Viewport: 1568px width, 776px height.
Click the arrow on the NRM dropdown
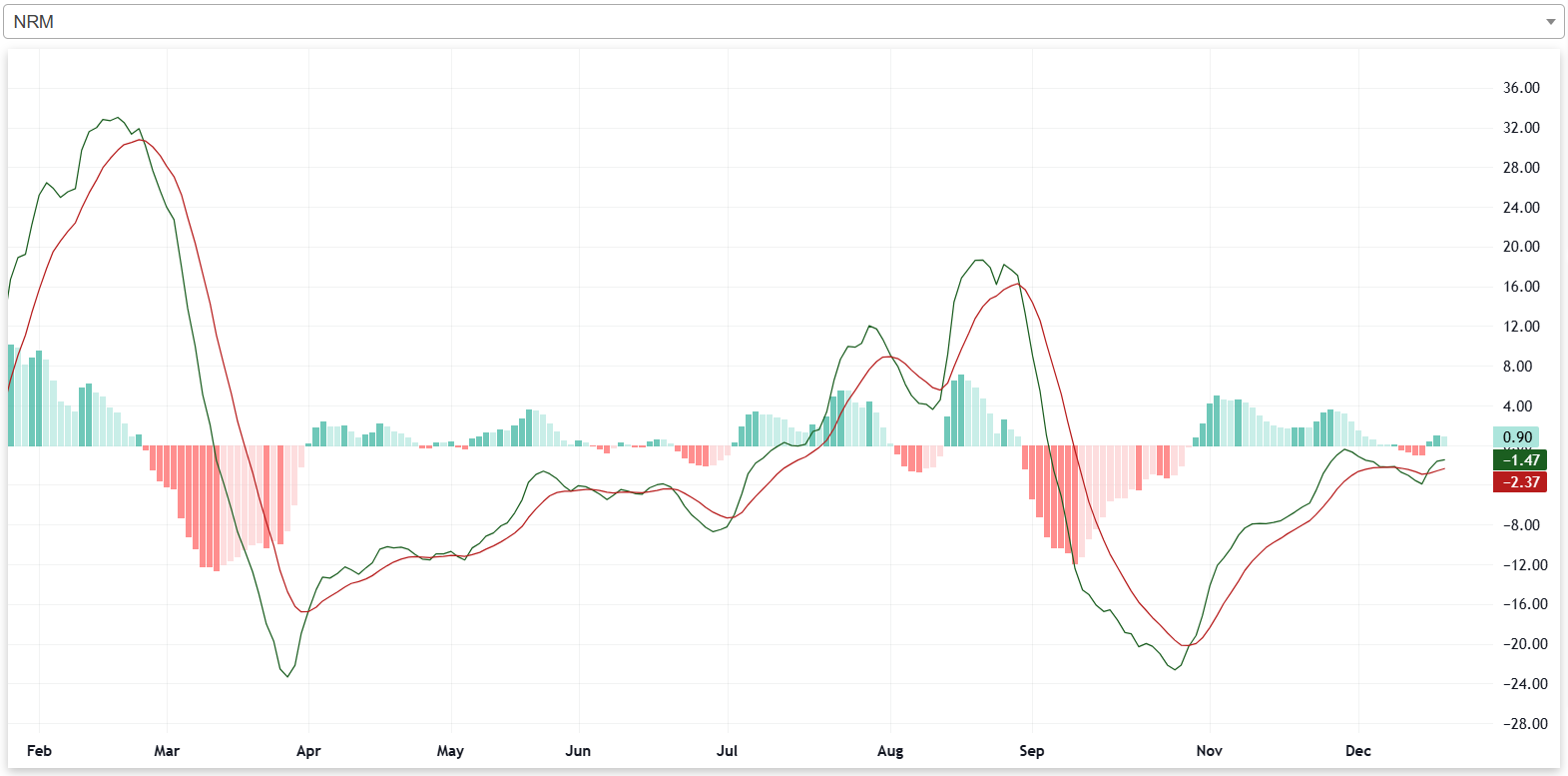(x=1550, y=22)
